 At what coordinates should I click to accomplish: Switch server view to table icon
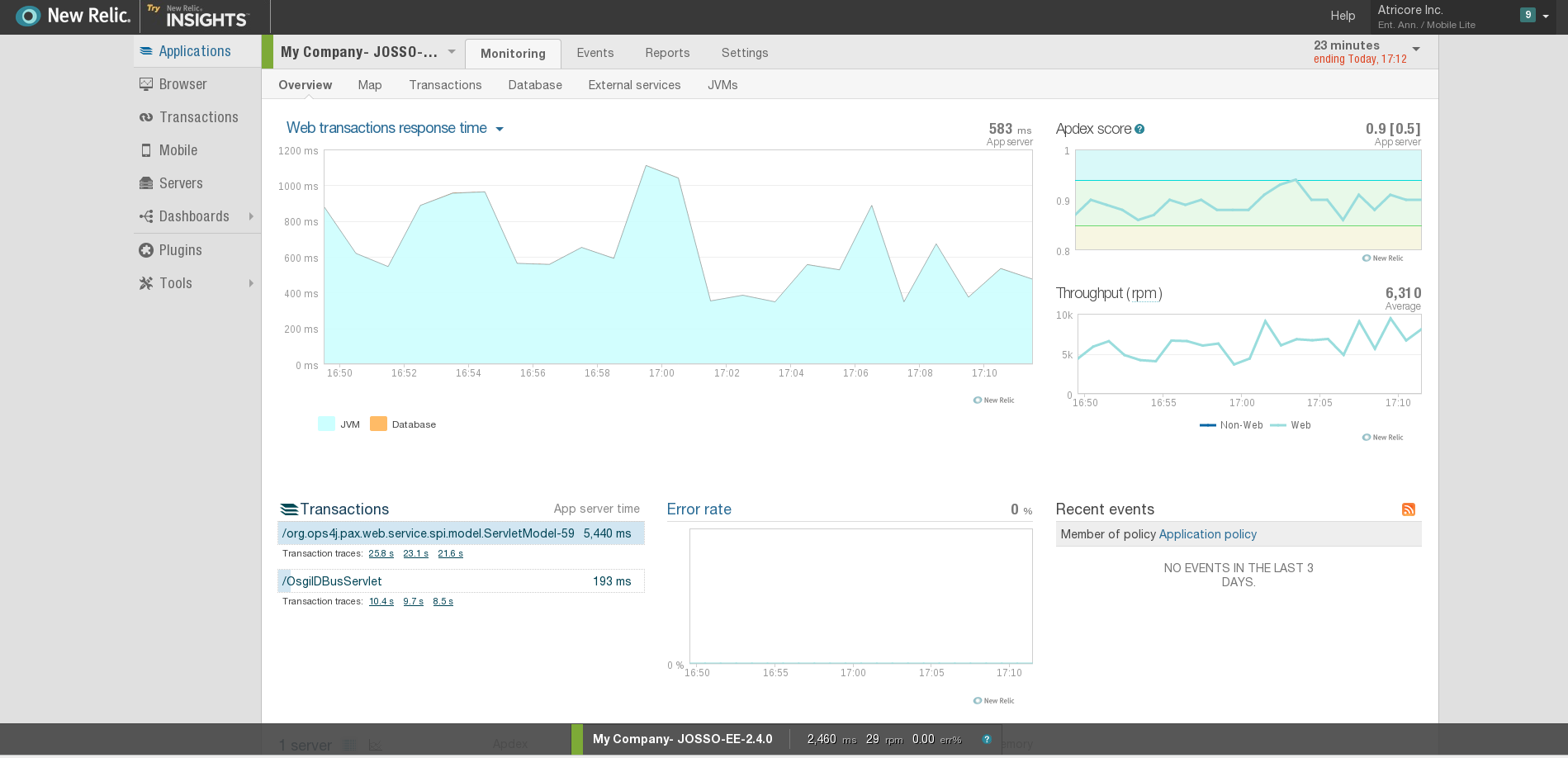click(x=350, y=745)
